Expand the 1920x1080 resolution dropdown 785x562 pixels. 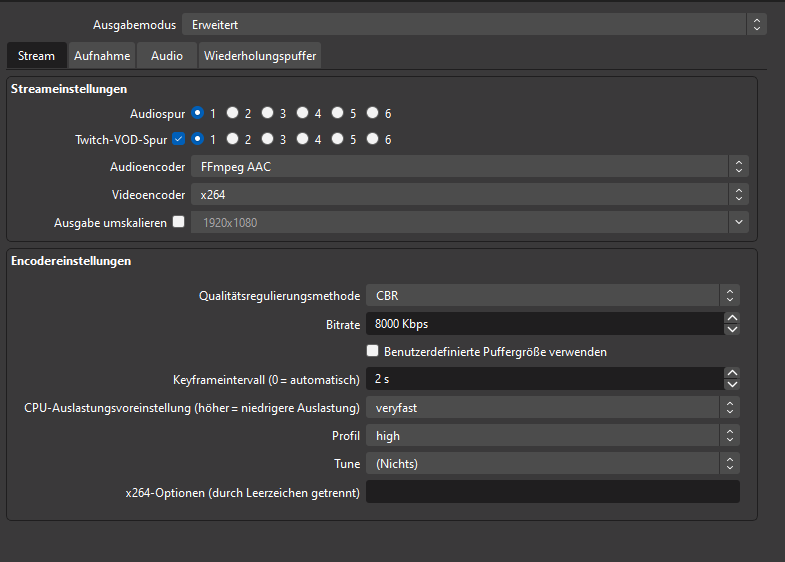(470, 222)
